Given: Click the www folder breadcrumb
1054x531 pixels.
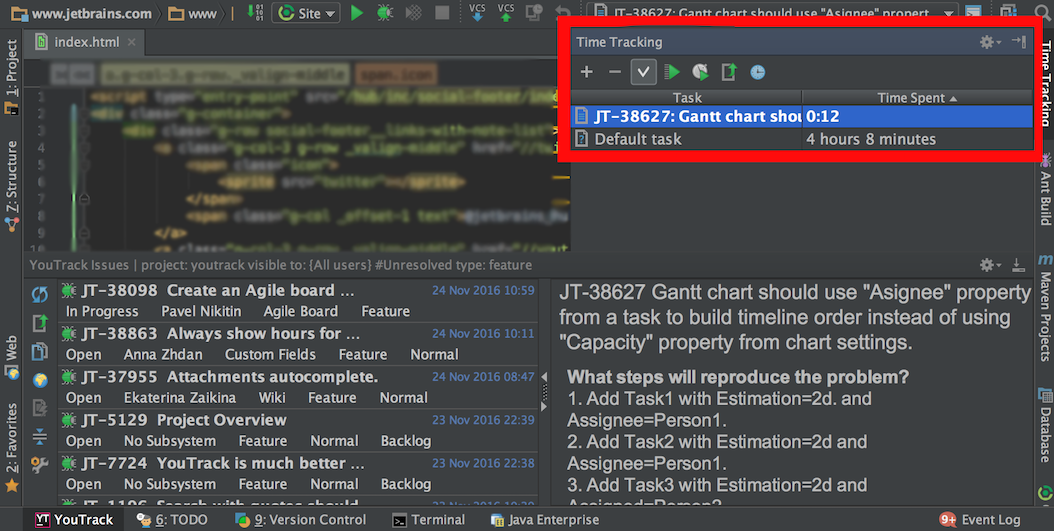Looking at the screenshot, I should [193, 13].
